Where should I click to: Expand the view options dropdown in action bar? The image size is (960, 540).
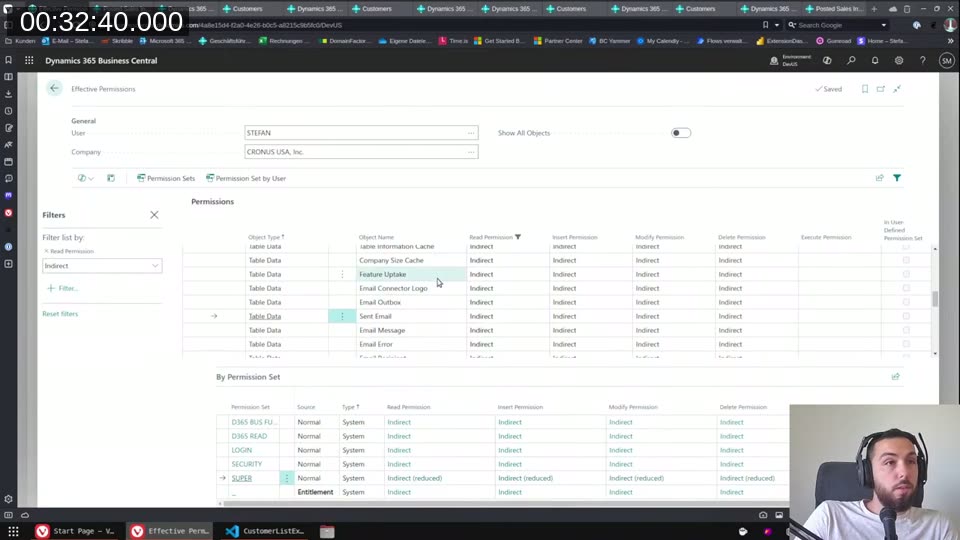click(86, 178)
